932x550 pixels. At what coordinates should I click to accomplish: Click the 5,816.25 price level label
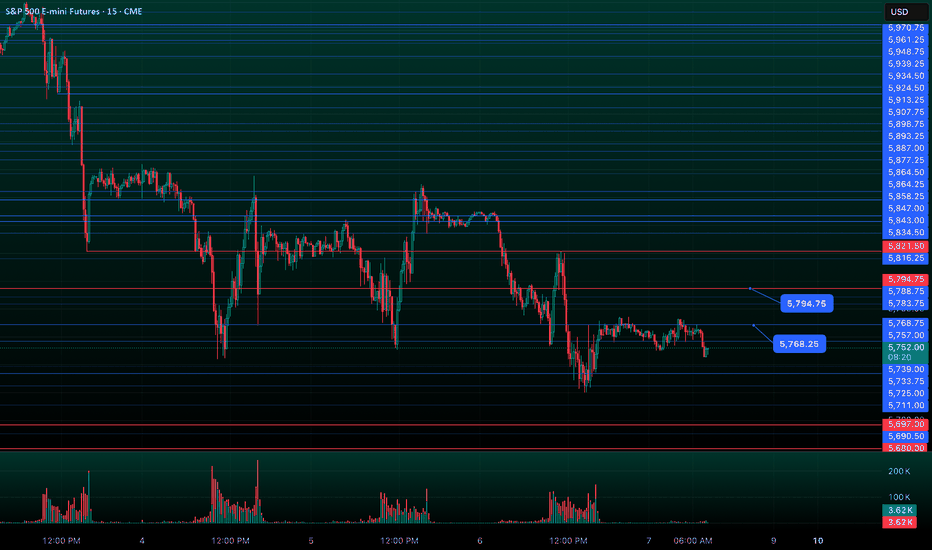click(906, 258)
